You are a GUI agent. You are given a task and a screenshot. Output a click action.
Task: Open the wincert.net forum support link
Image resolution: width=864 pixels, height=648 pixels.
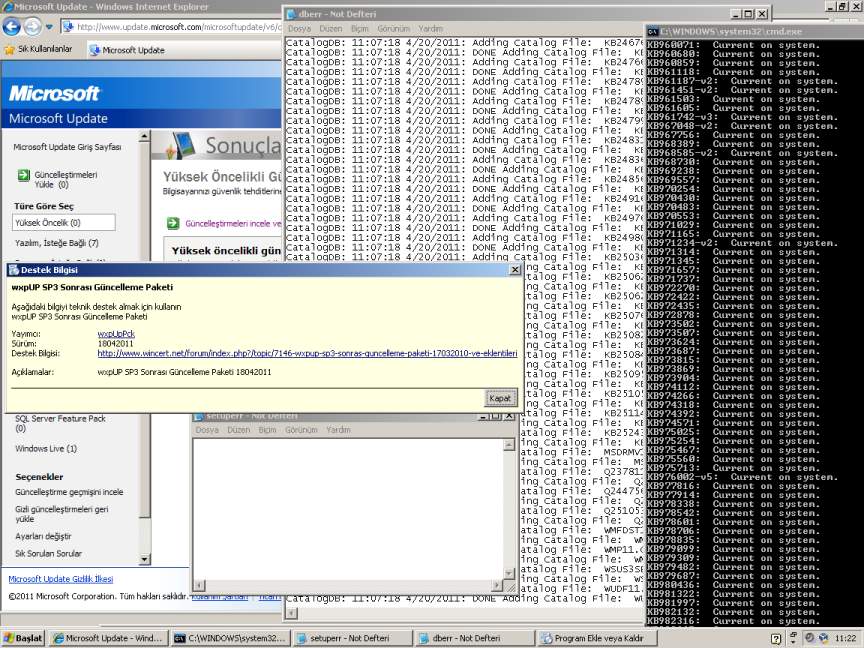[x=307, y=353]
